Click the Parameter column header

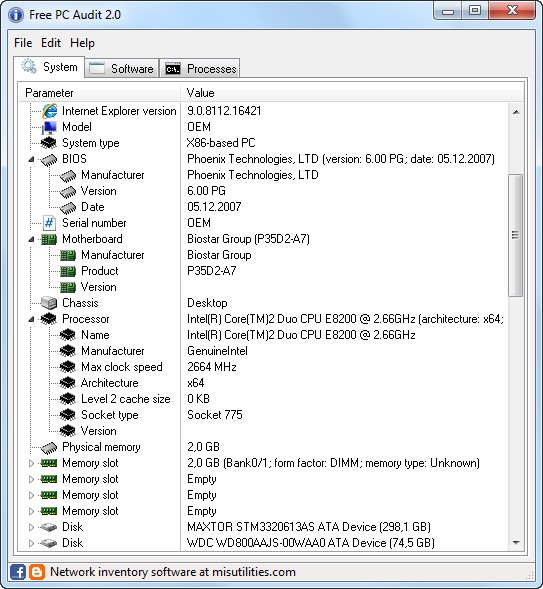(100, 93)
